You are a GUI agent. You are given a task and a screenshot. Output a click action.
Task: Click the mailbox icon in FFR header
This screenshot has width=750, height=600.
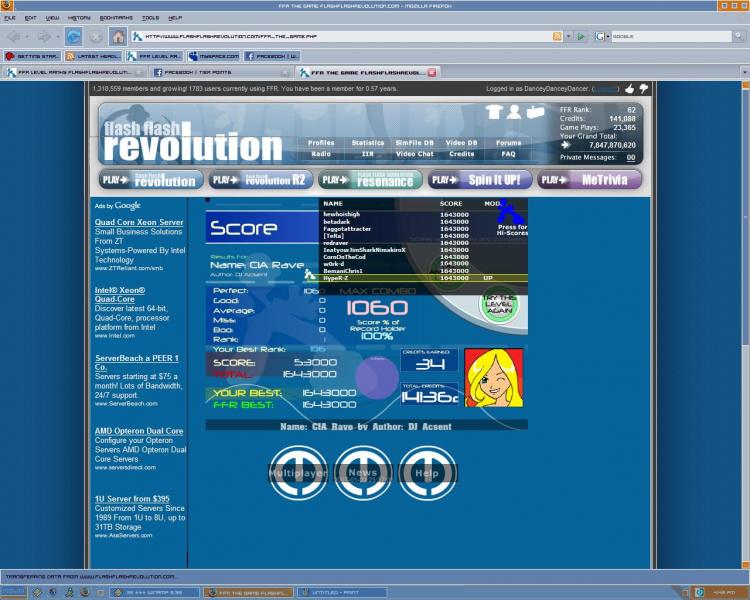(x=535, y=112)
